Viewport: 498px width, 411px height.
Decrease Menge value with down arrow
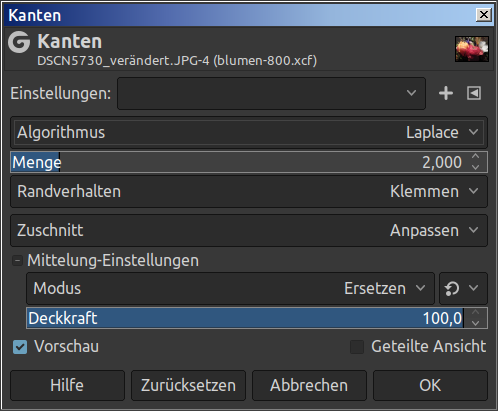tap(476, 167)
